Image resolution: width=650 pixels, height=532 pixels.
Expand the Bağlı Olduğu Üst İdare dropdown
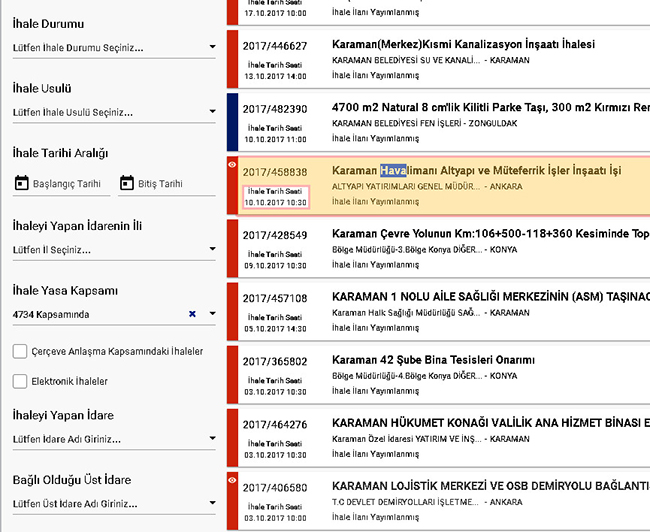pyautogui.click(x=212, y=503)
